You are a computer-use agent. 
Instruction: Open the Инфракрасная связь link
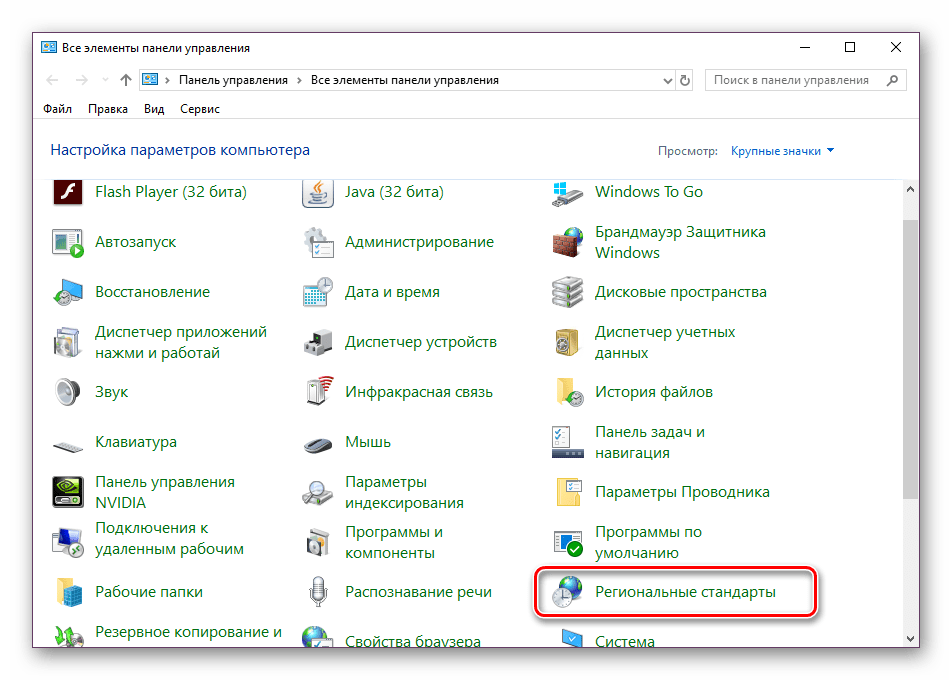(419, 392)
